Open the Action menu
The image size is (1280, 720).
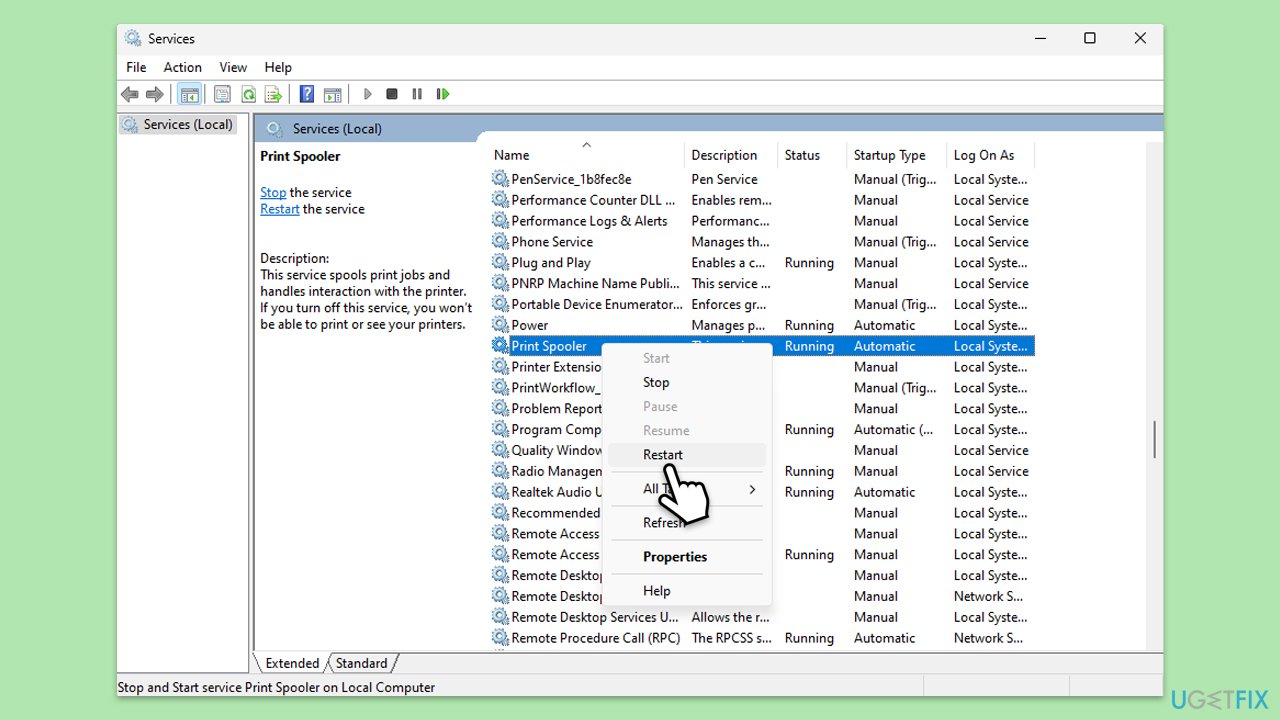point(183,67)
